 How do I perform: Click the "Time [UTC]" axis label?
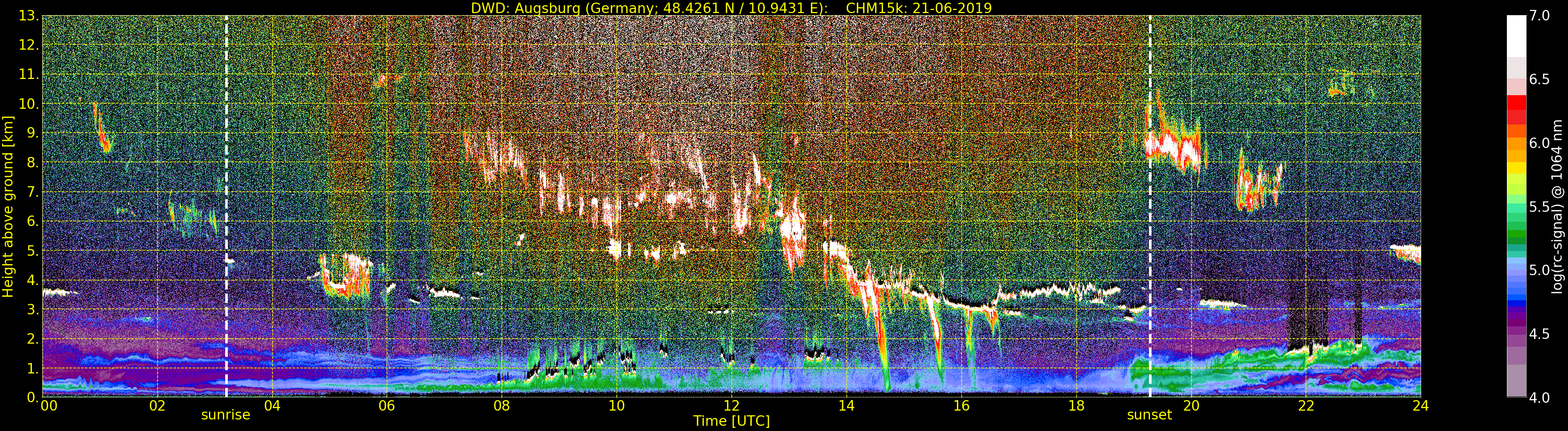tap(731, 421)
